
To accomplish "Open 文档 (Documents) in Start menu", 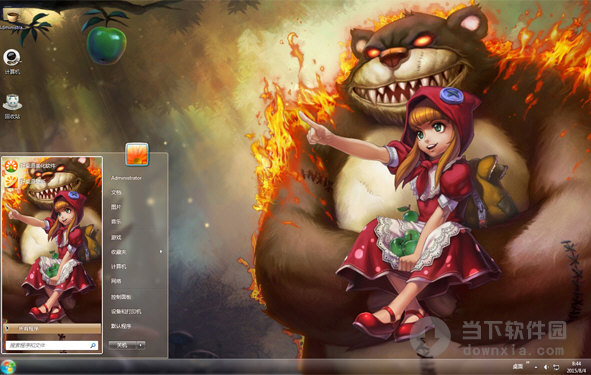I will 116,193.
